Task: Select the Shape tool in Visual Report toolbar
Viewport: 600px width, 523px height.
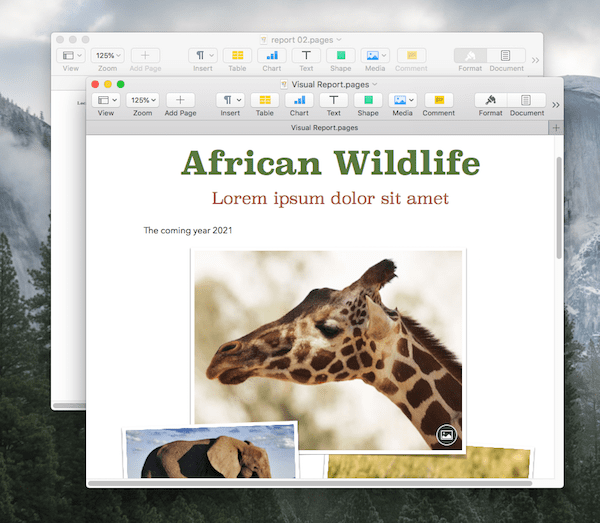Action: [x=368, y=100]
